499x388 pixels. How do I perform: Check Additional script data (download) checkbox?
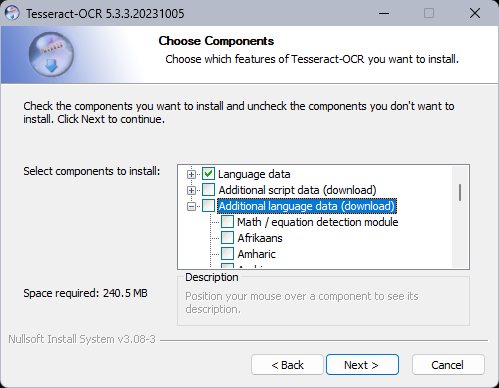click(208, 190)
